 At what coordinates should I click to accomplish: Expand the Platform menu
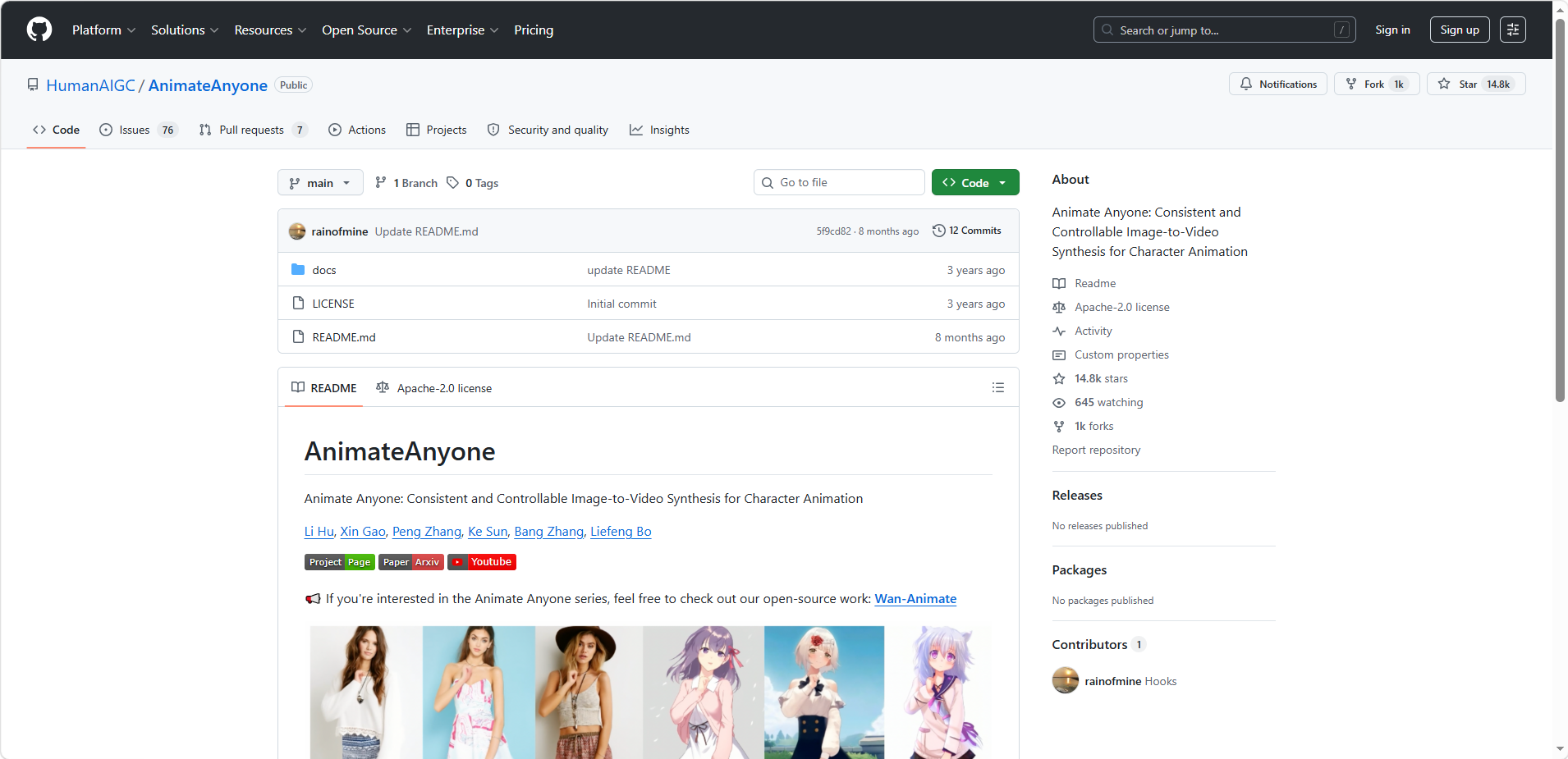coord(103,30)
